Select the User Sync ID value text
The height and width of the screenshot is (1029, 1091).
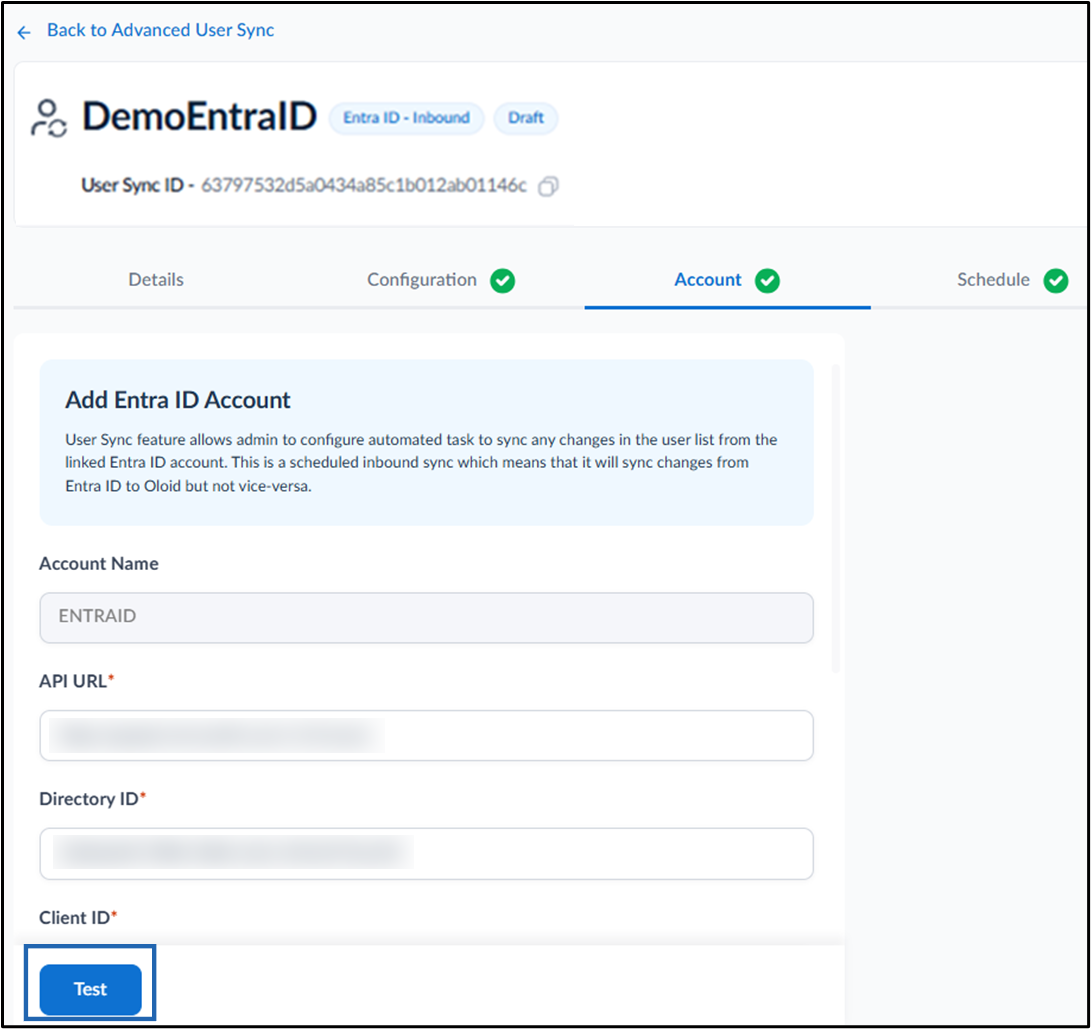point(364,185)
